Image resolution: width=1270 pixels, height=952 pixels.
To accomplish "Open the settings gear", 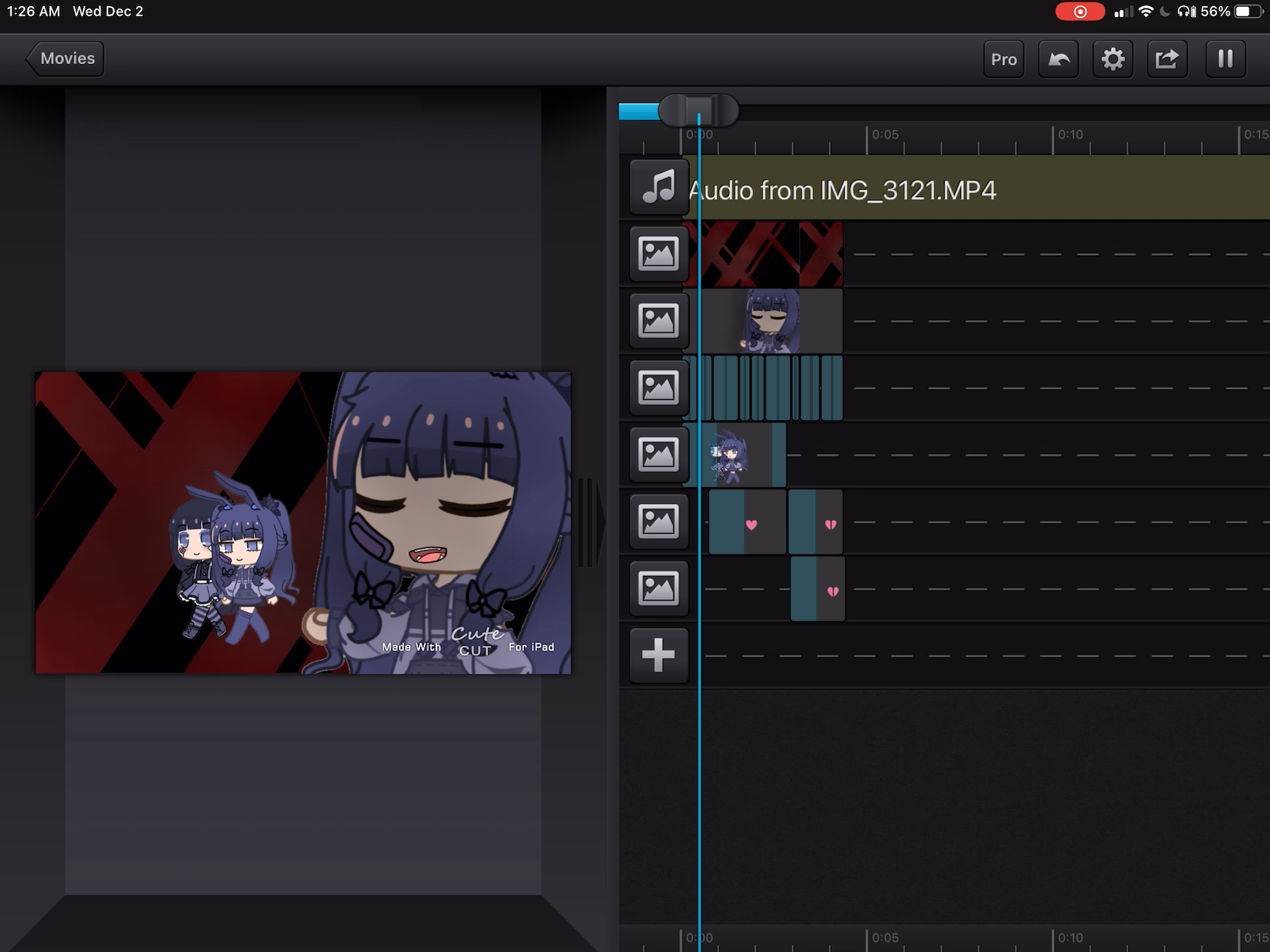I will tap(1113, 59).
